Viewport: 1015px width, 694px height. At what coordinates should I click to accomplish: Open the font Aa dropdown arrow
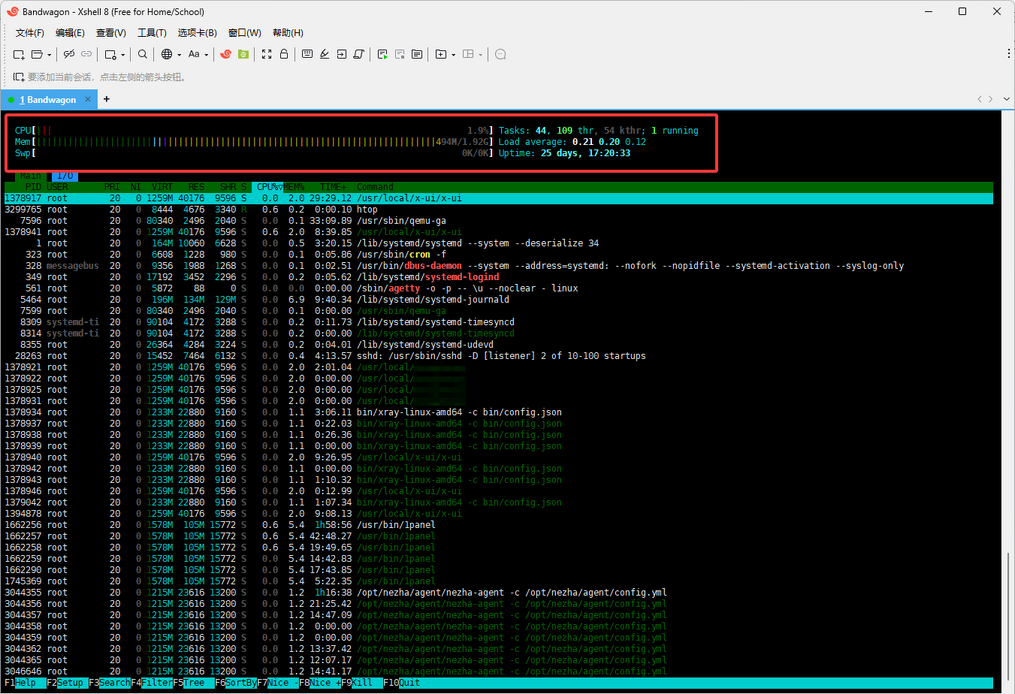coord(206,54)
